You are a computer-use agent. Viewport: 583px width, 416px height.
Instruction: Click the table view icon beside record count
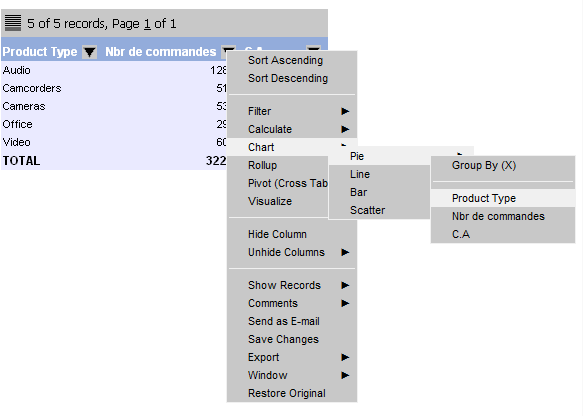click(13, 23)
